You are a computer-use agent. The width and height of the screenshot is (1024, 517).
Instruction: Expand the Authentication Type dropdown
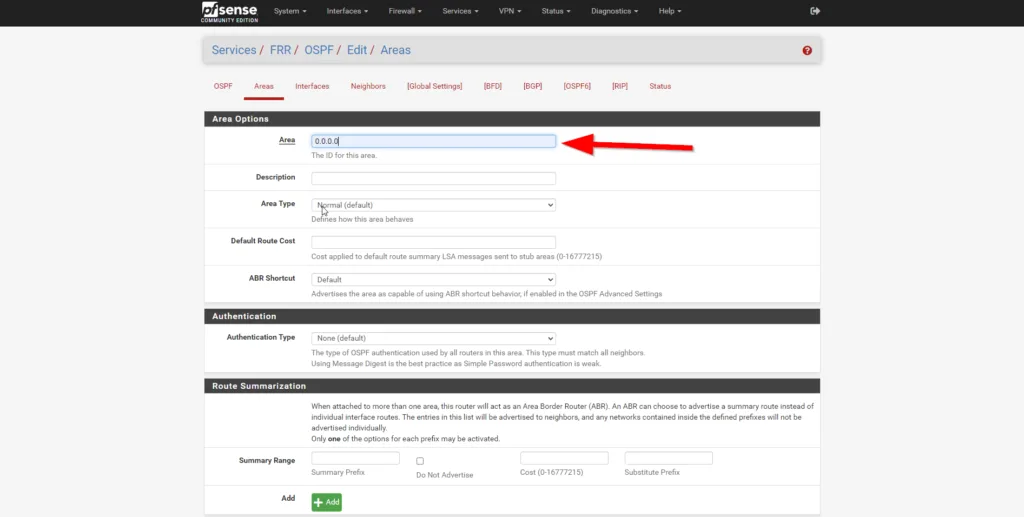click(434, 338)
